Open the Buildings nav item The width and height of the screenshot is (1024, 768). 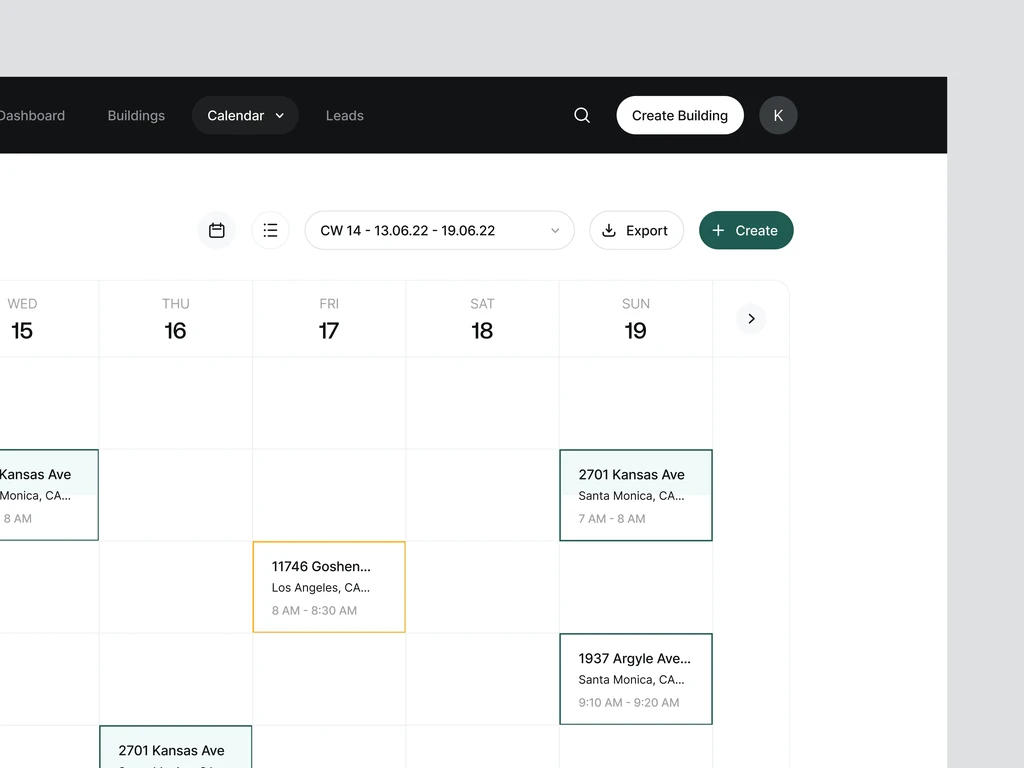point(136,116)
